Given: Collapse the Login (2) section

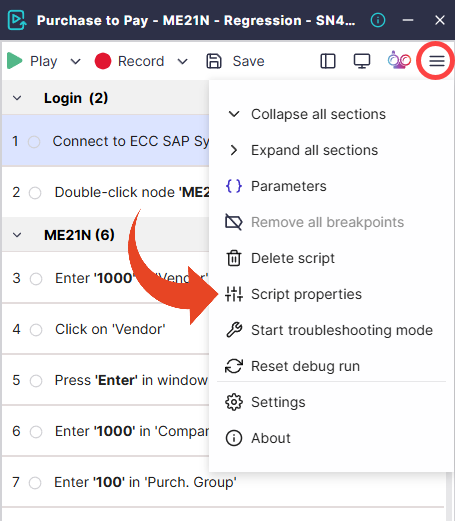Looking at the screenshot, I should tap(17, 98).
